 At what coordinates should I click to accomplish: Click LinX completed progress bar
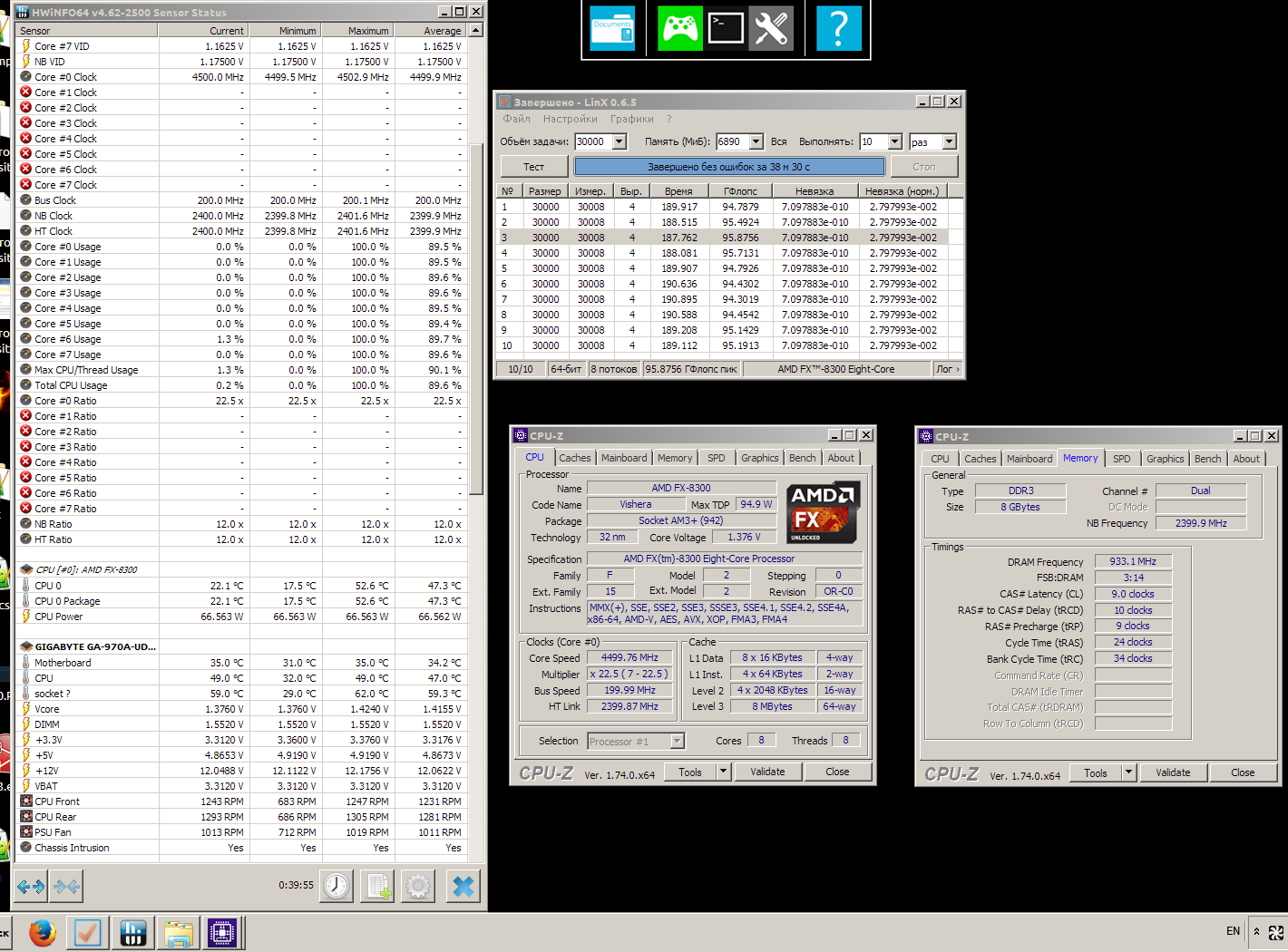pyautogui.click(x=729, y=167)
